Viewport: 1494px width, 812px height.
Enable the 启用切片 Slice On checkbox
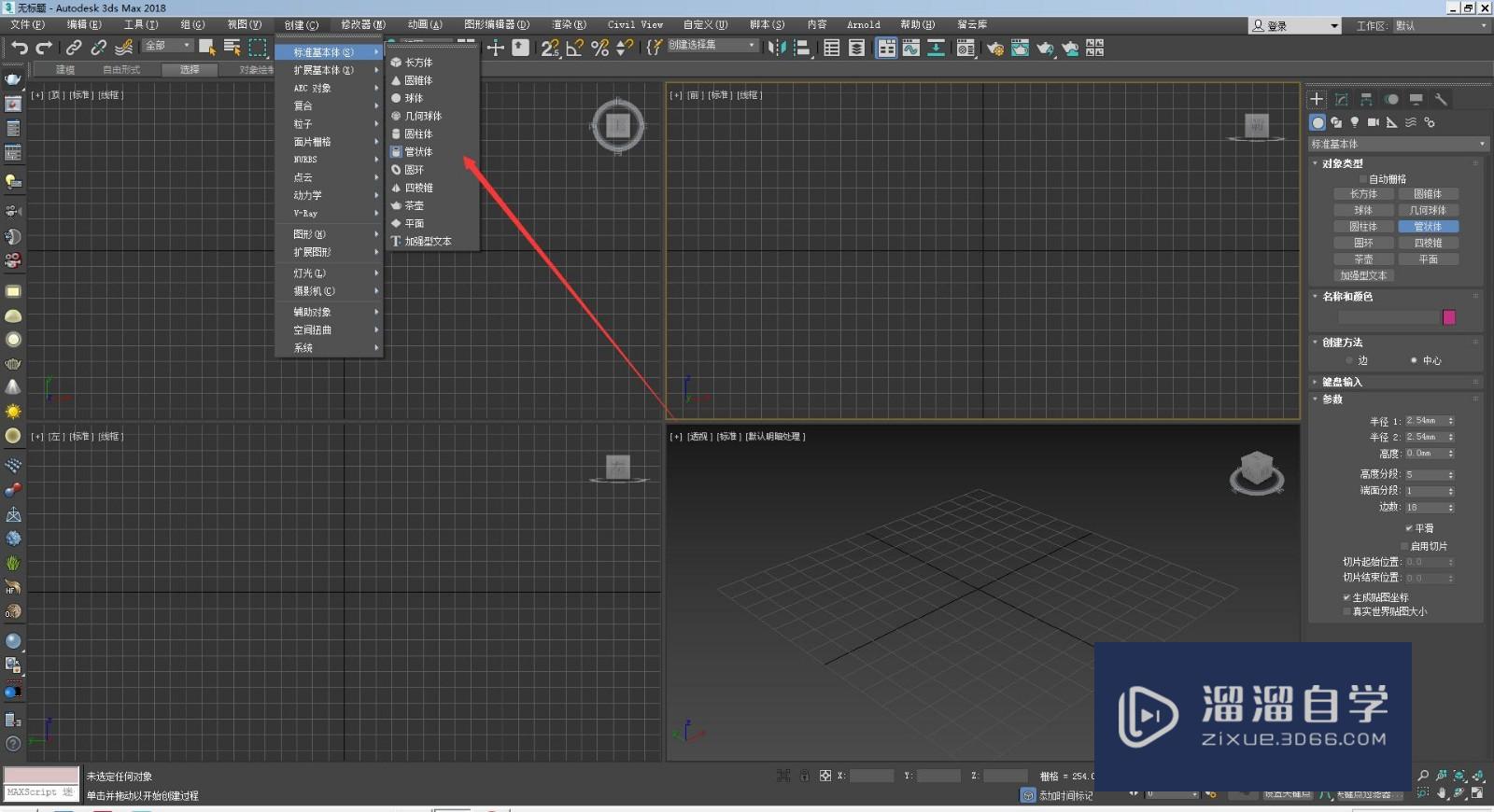pyautogui.click(x=1404, y=546)
